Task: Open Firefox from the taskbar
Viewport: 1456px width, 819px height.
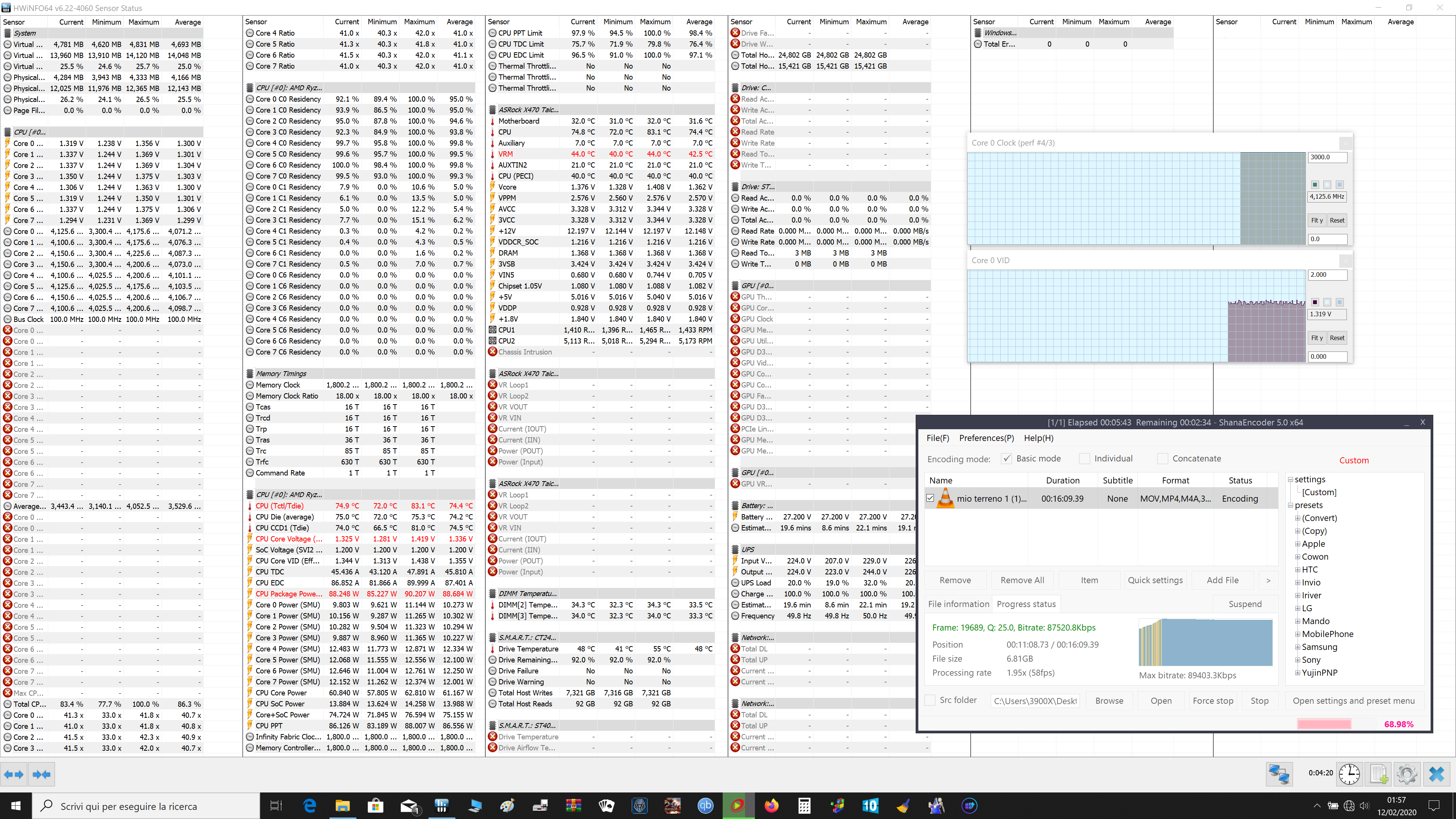Action: click(771, 806)
